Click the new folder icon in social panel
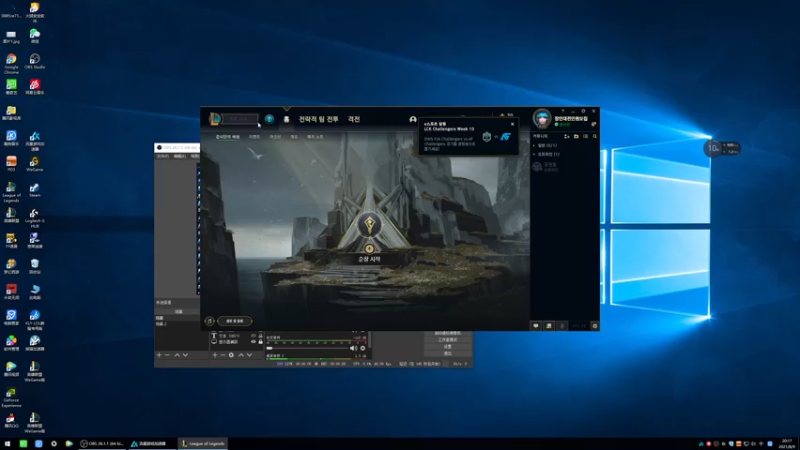Image resolution: width=800 pixels, height=450 pixels. [x=576, y=136]
